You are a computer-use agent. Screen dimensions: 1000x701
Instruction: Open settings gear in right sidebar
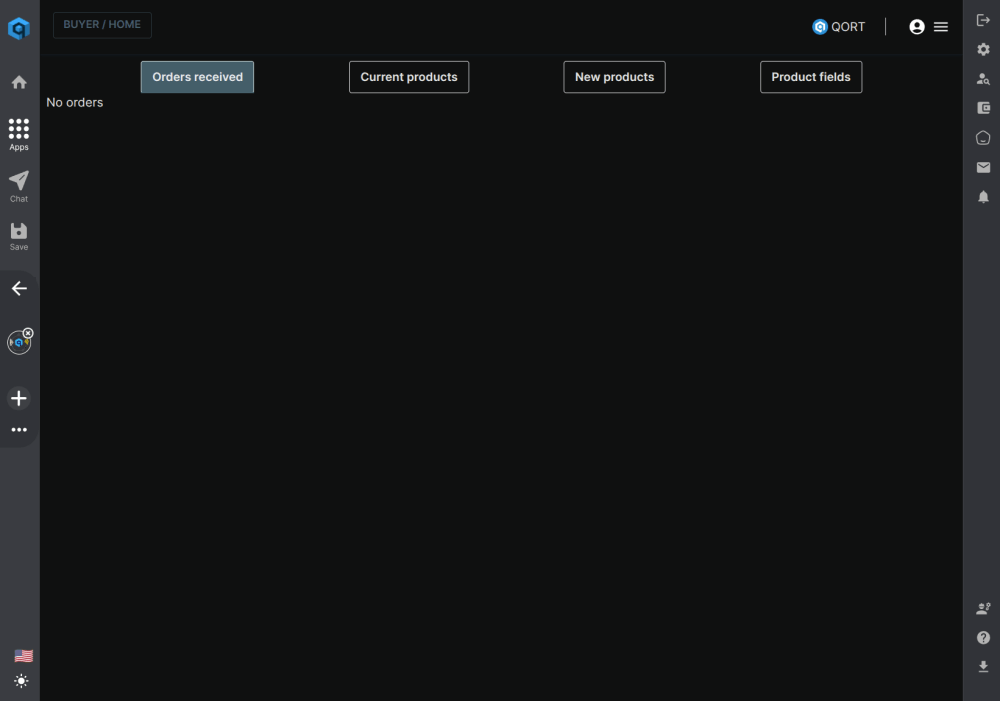click(x=983, y=49)
